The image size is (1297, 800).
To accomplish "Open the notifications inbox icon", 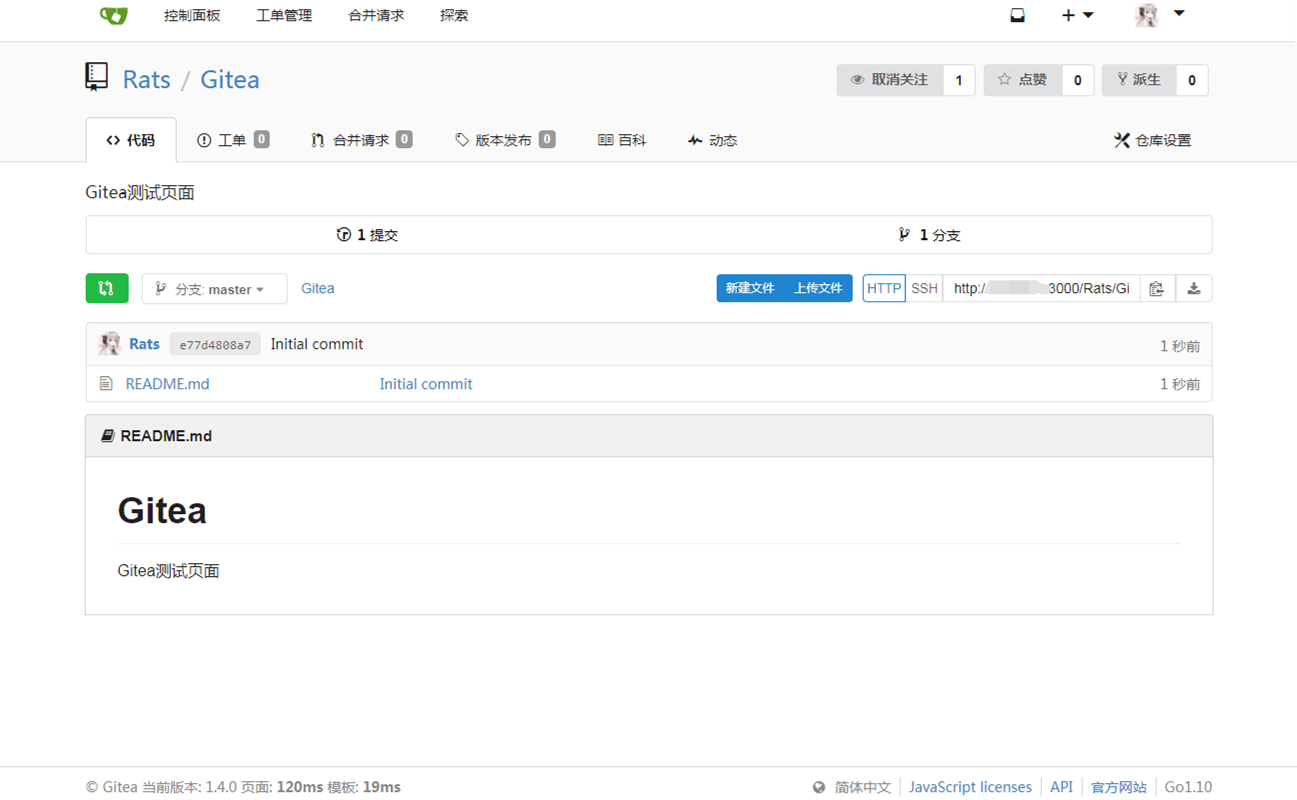I will [x=1017, y=15].
